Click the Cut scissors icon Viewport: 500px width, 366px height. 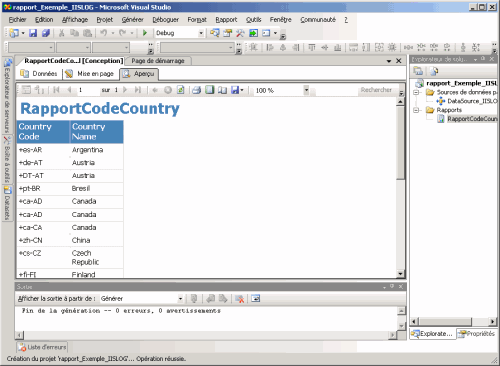click(61, 33)
